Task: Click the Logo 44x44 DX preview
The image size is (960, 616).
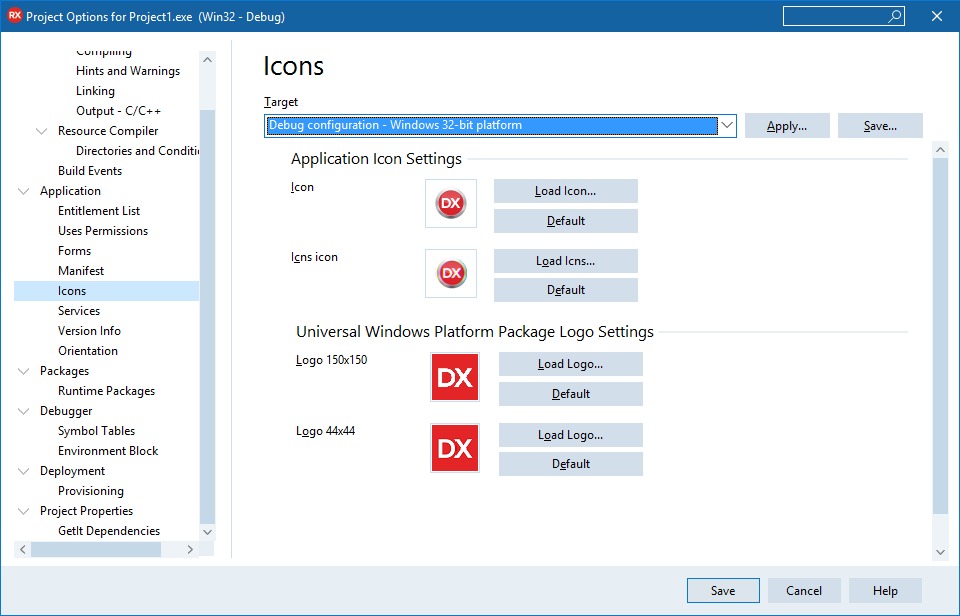Action: click(454, 447)
